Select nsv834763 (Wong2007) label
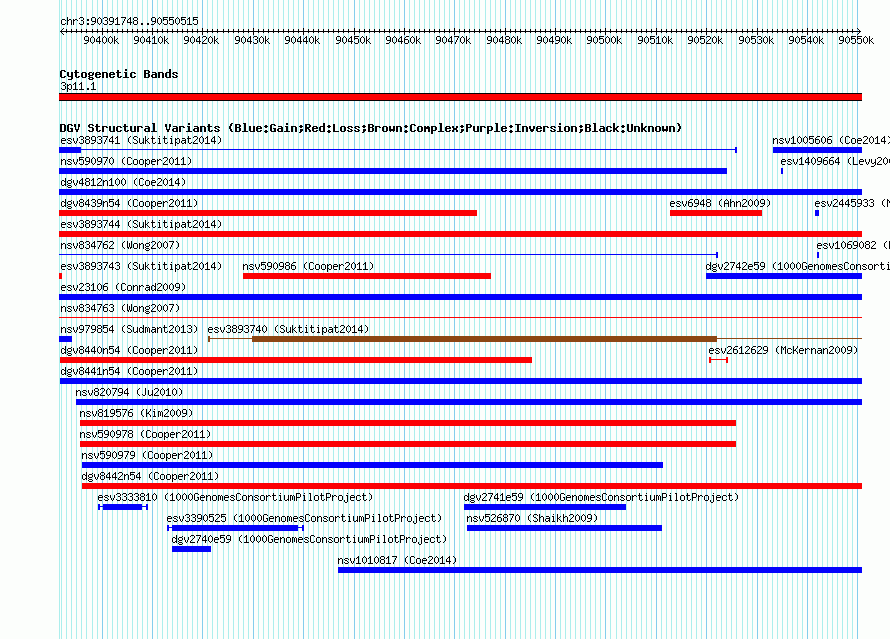This screenshot has height=639, width=890. click(120, 308)
